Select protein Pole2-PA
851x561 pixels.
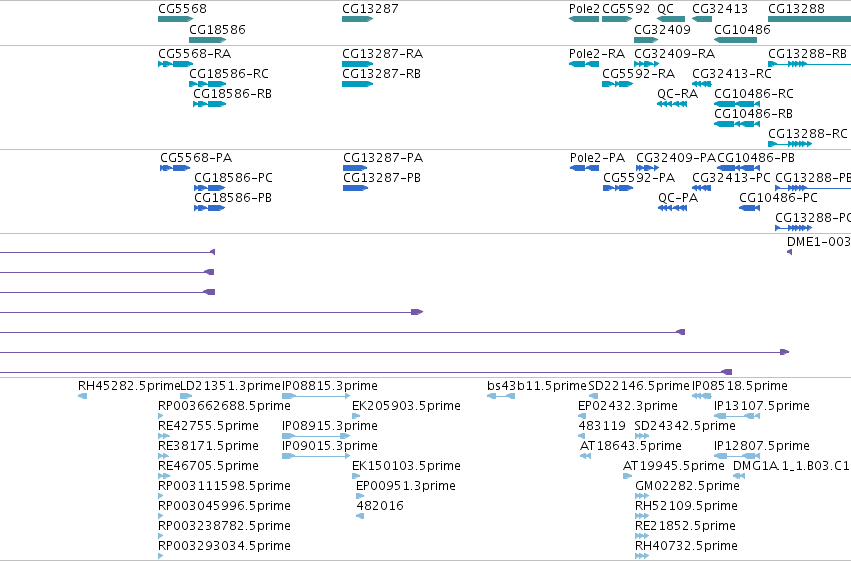(x=598, y=158)
